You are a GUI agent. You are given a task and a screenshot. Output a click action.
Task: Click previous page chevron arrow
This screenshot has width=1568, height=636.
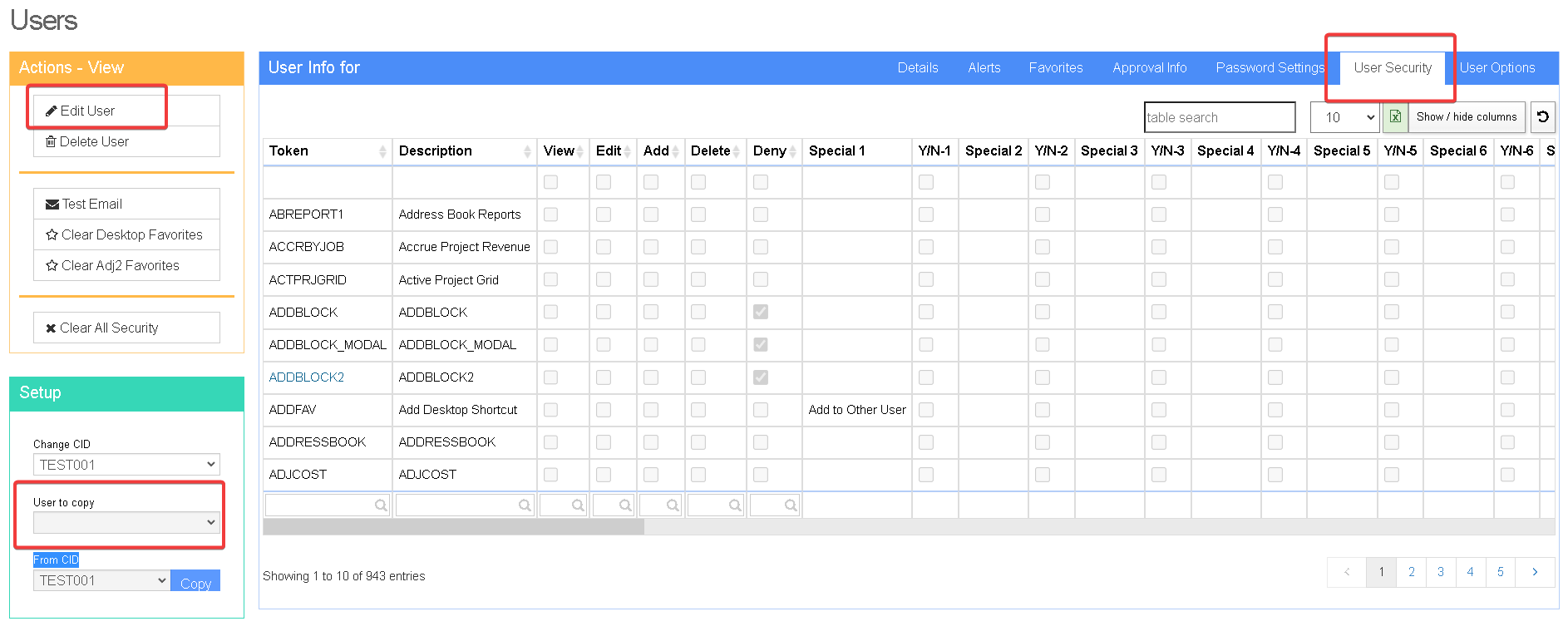[1347, 572]
